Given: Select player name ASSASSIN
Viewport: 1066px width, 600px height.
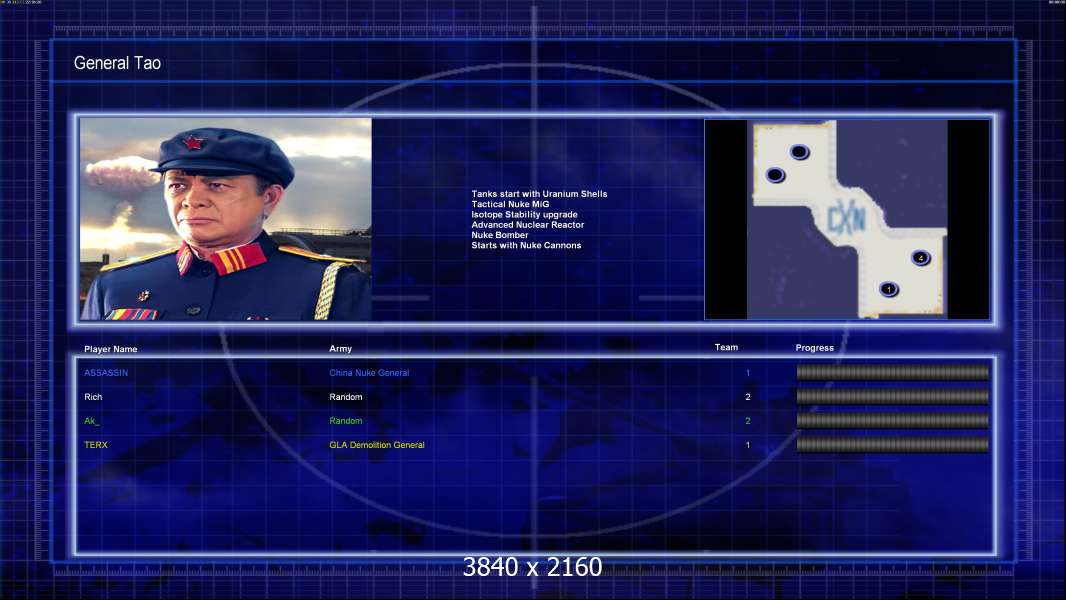Looking at the screenshot, I should tap(106, 373).
